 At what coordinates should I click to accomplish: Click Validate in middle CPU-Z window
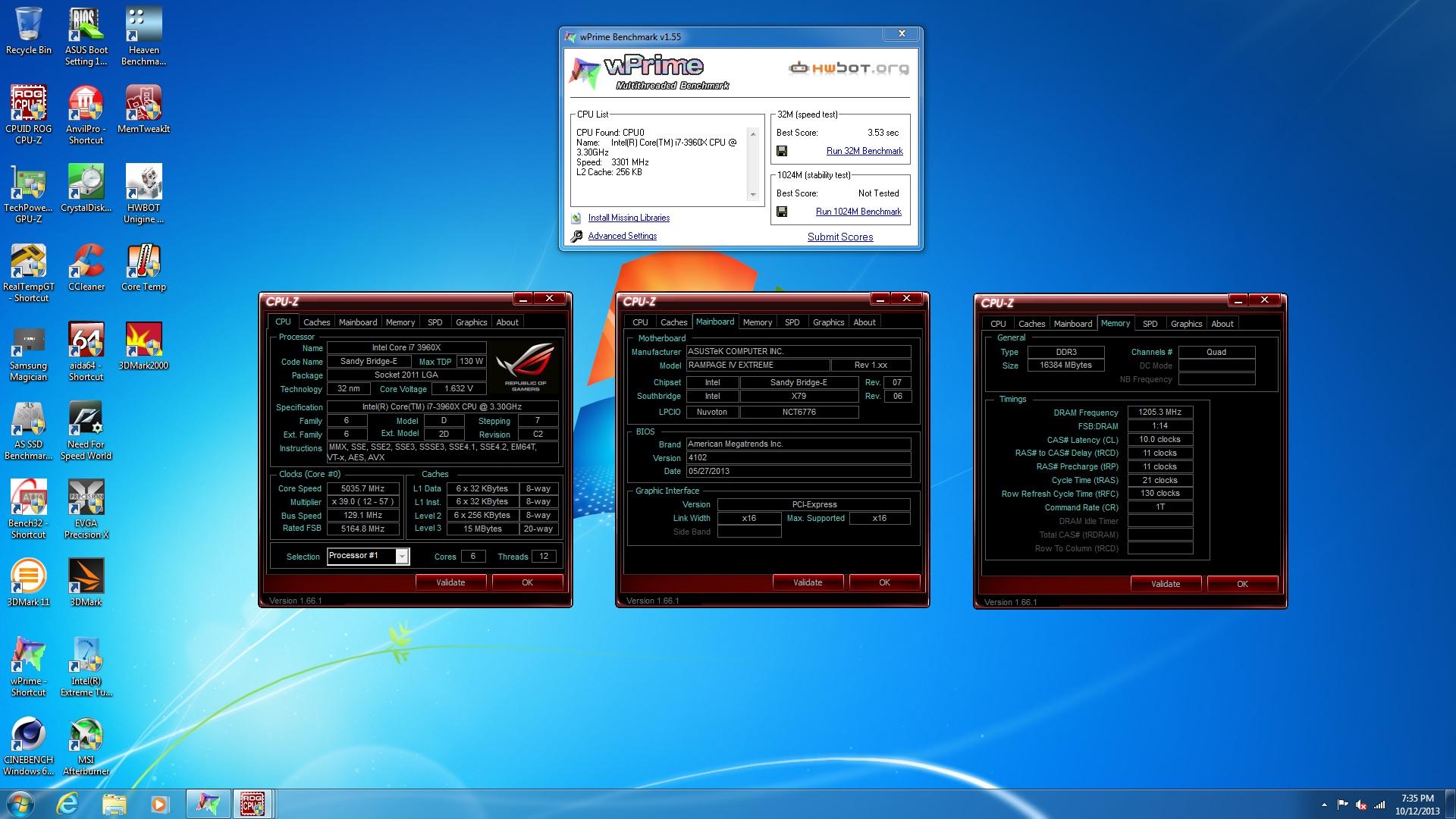(x=808, y=582)
